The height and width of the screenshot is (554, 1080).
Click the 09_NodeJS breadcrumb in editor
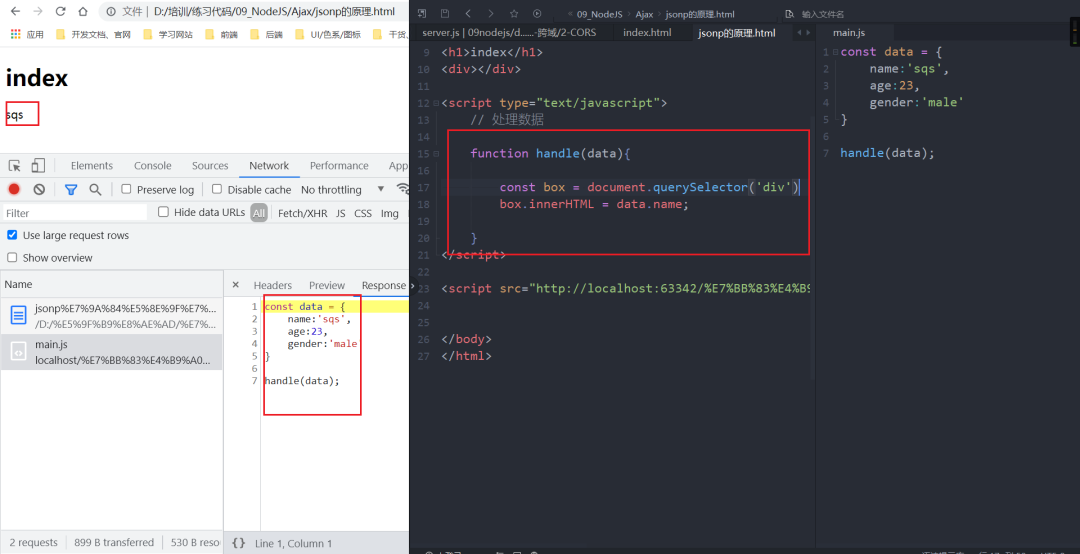click(597, 14)
